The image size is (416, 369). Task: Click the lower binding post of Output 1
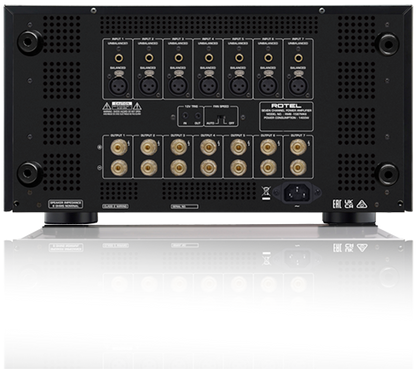click(119, 167)
